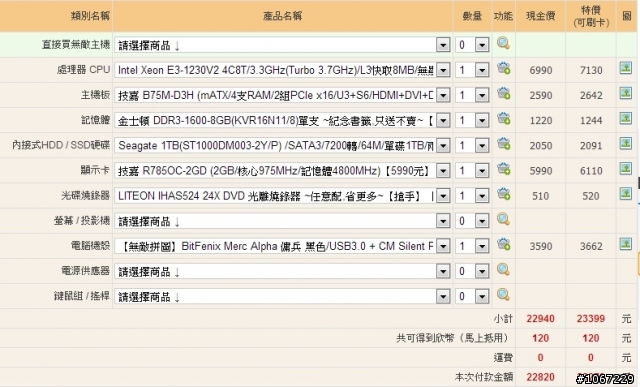The width and height of the screenshot is (640, 387).
Task: Open the 顯示卡 product dropdown
Action: click(x=282, y=171)
